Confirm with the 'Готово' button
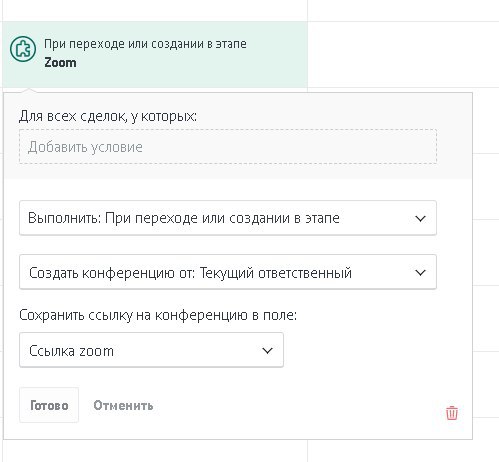The image size is (499, 462). (49, 405)
